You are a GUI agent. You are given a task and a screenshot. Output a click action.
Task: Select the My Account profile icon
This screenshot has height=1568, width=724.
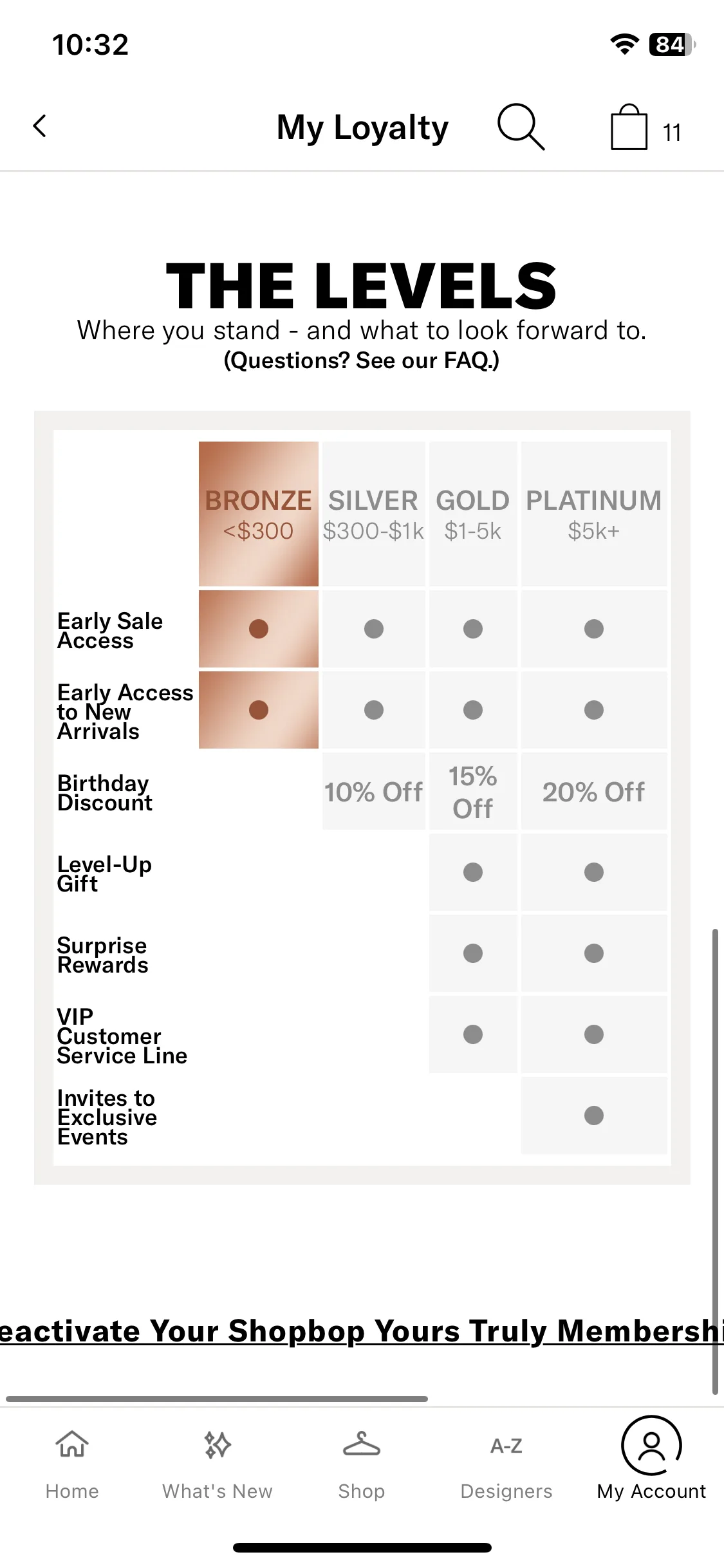[x=651, y=1445]
